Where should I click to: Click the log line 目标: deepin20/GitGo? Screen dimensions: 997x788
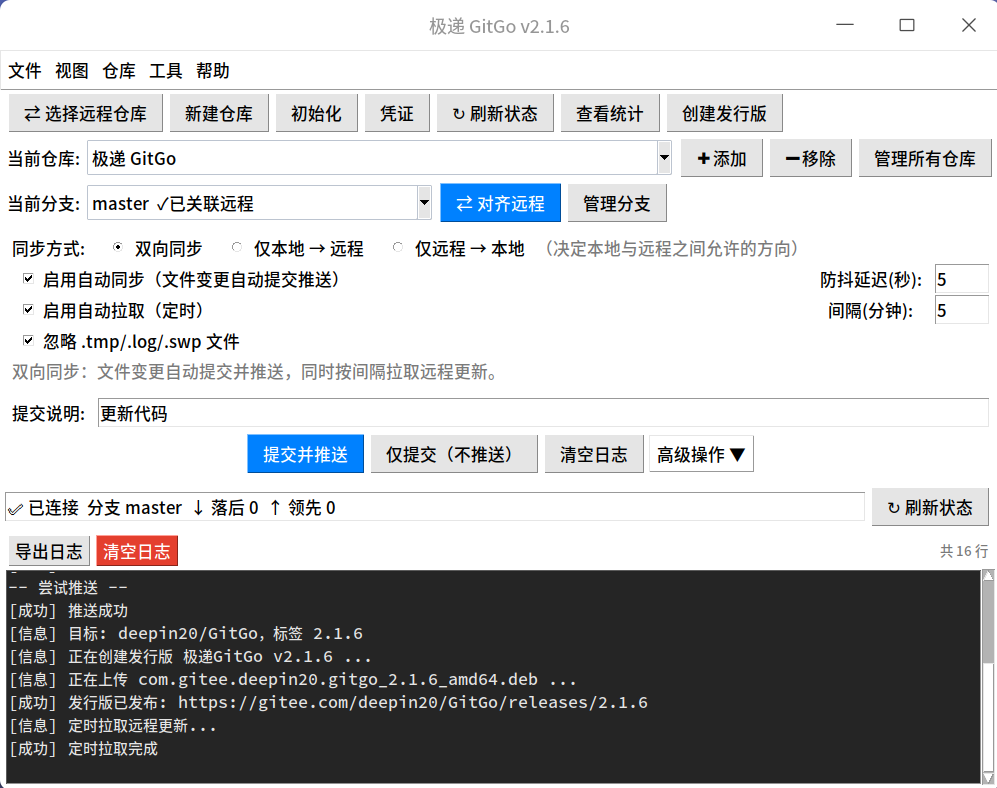[x=186, y=633]
